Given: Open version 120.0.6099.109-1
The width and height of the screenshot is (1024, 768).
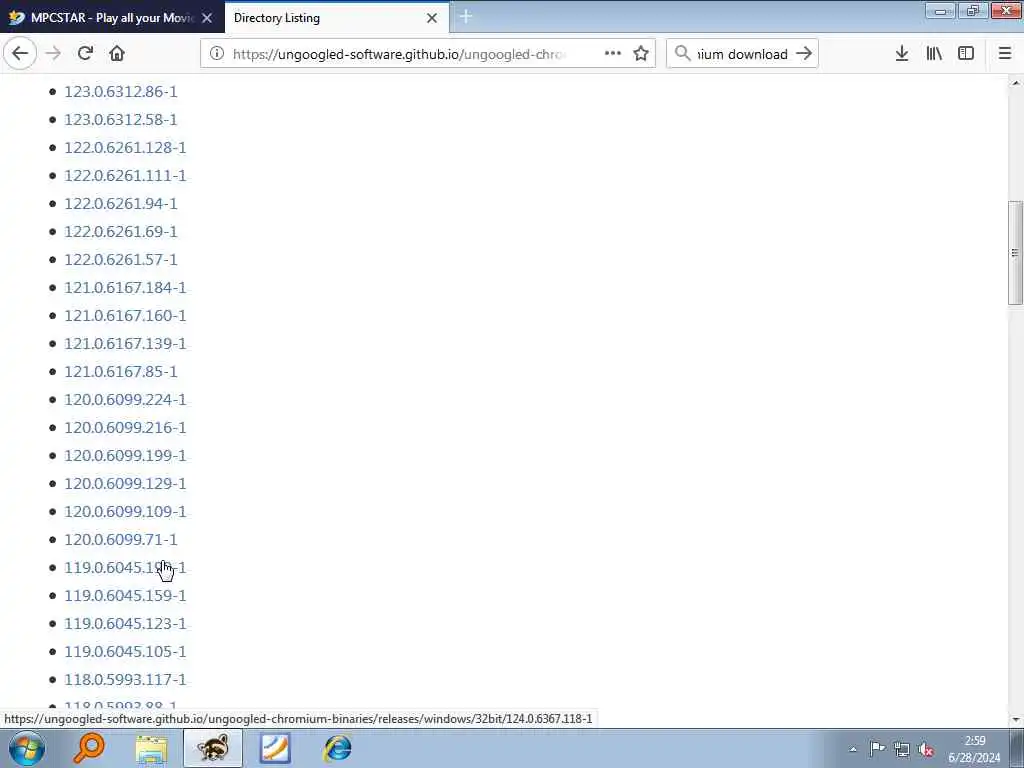Looking at the screenshot, I should (125, 512).
